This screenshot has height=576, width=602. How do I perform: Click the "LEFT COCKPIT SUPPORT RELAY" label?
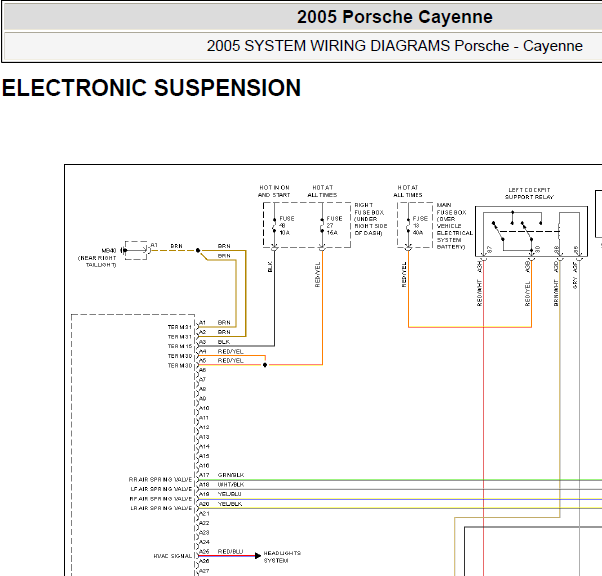coord(529,194)
